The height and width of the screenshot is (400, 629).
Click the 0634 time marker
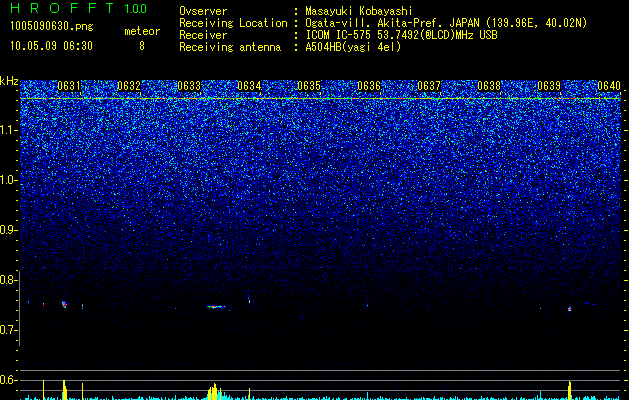pos(249,86)
